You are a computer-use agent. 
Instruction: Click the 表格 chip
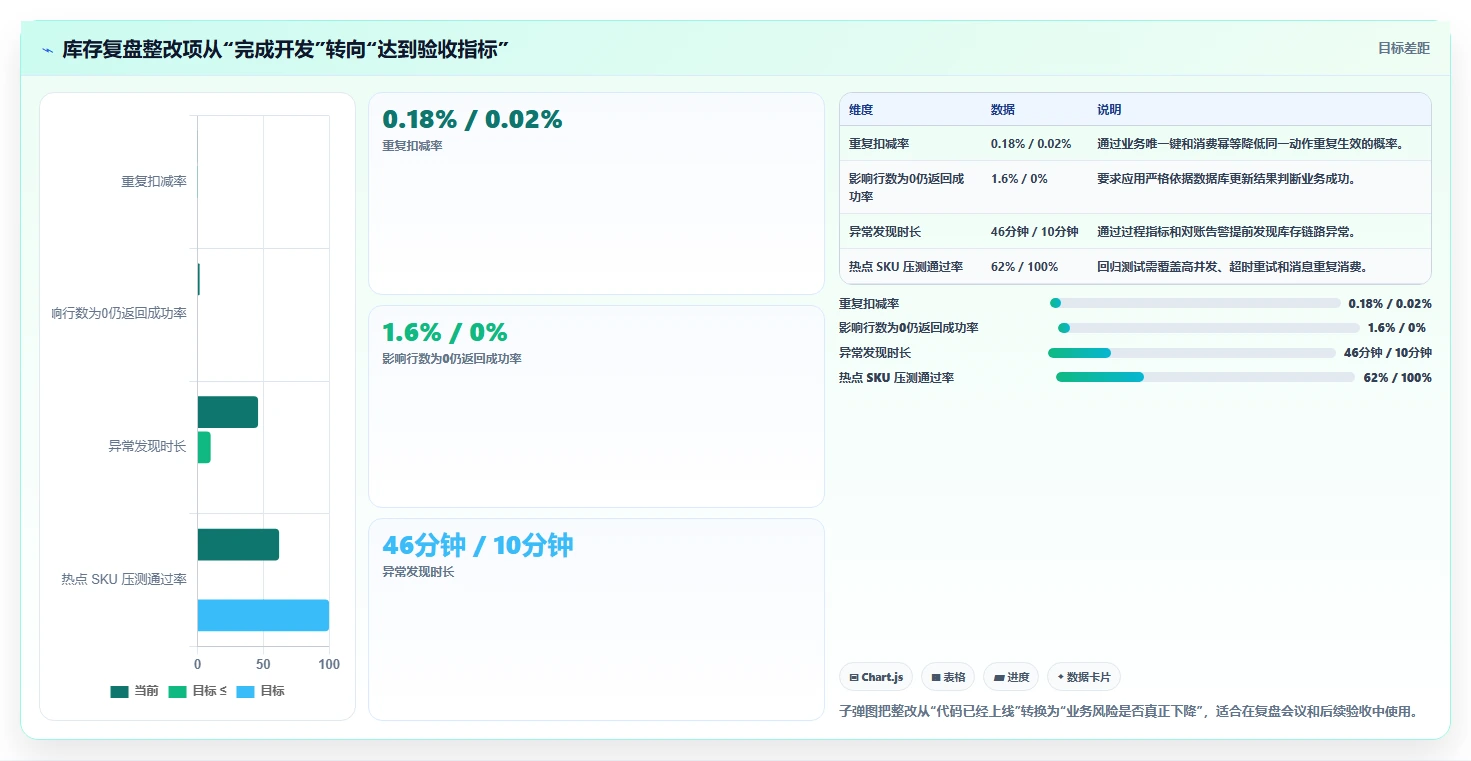[948, 677]
